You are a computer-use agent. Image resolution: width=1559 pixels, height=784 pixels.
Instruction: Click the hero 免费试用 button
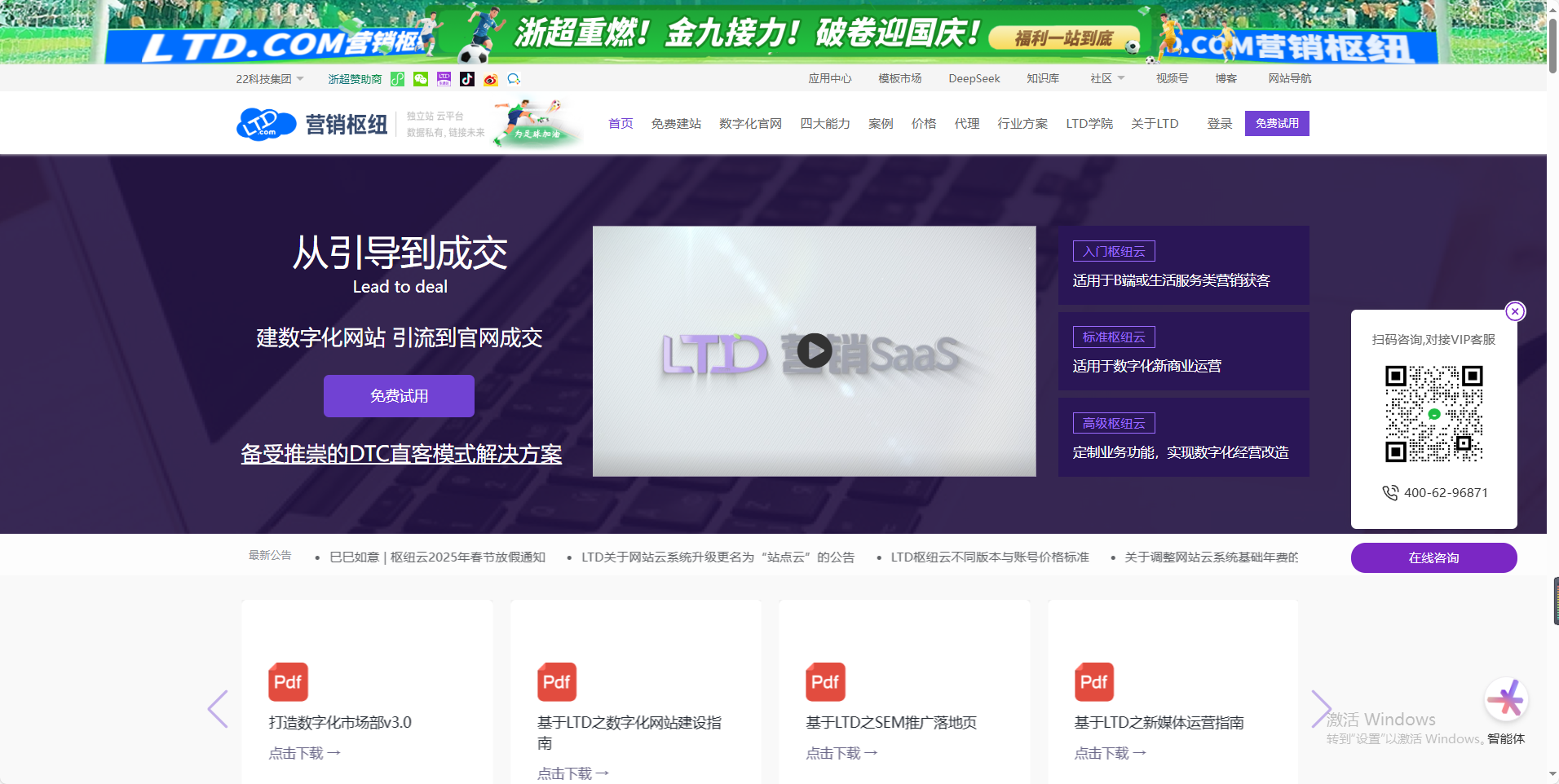(399, 396)
